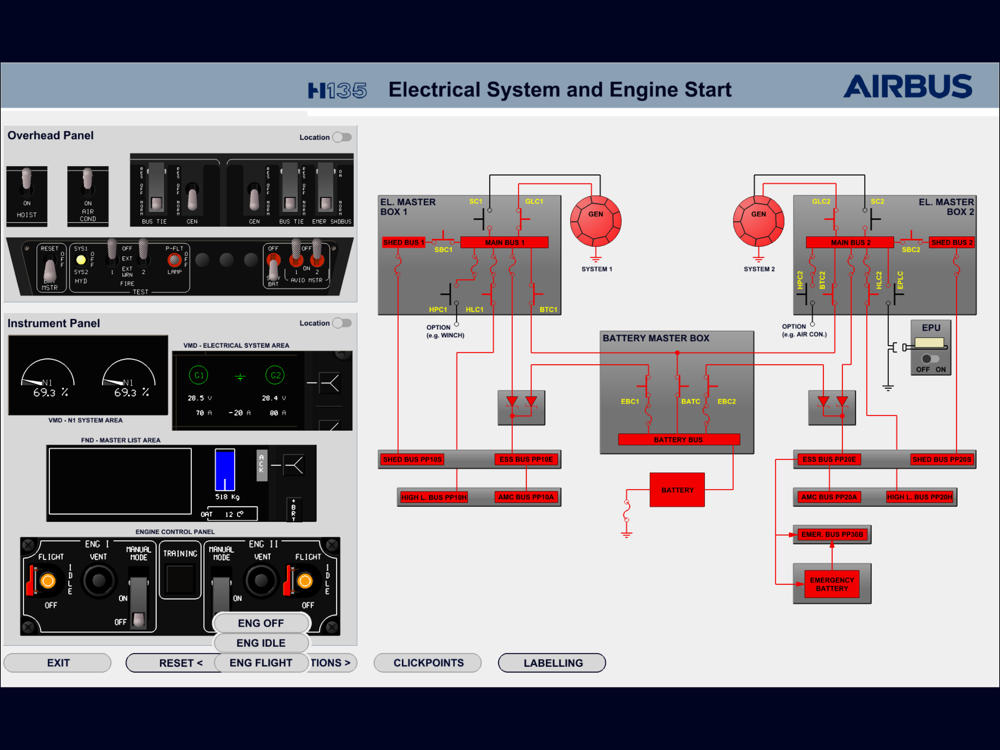Click the HIGH L. BUS PP10H bar

(x=434, y=497)
